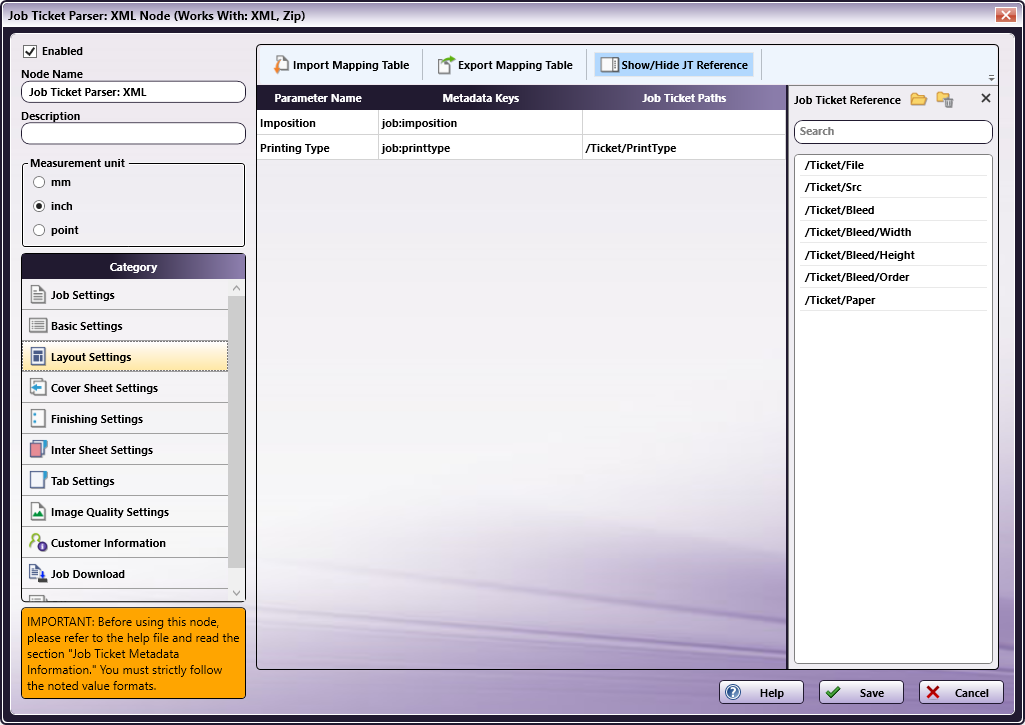Screen dimensions: 1025x725
Task: Click Import Mapping Table label
Action: click(350, 65)
